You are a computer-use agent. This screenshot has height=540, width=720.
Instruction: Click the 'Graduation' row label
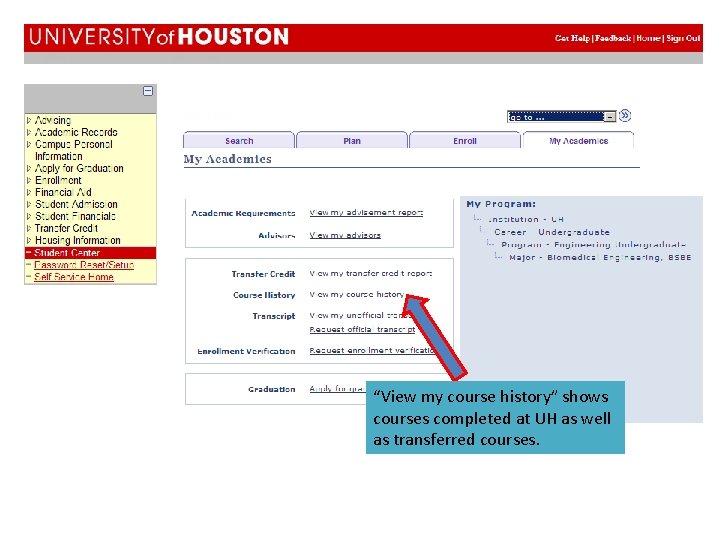click(271, 389)
